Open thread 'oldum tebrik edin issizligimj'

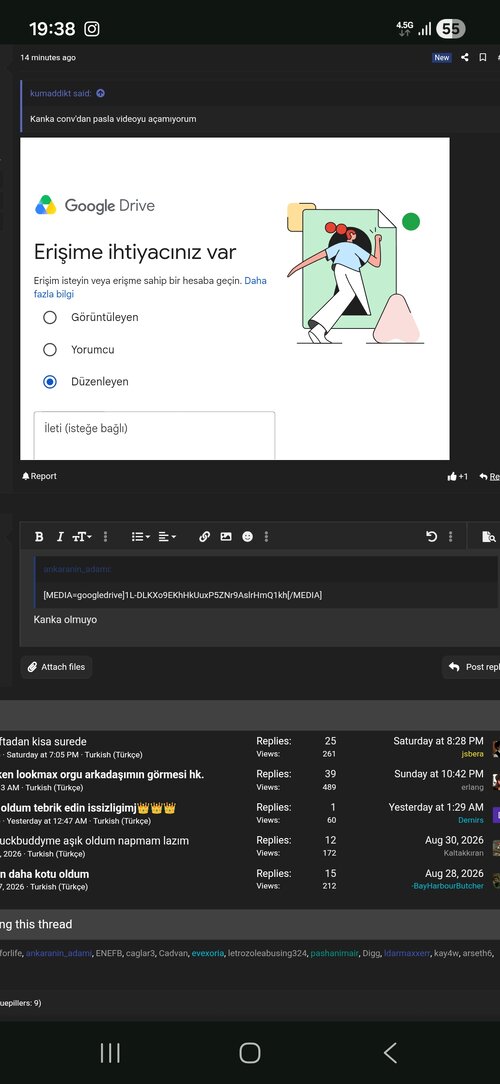click(88, 807)
